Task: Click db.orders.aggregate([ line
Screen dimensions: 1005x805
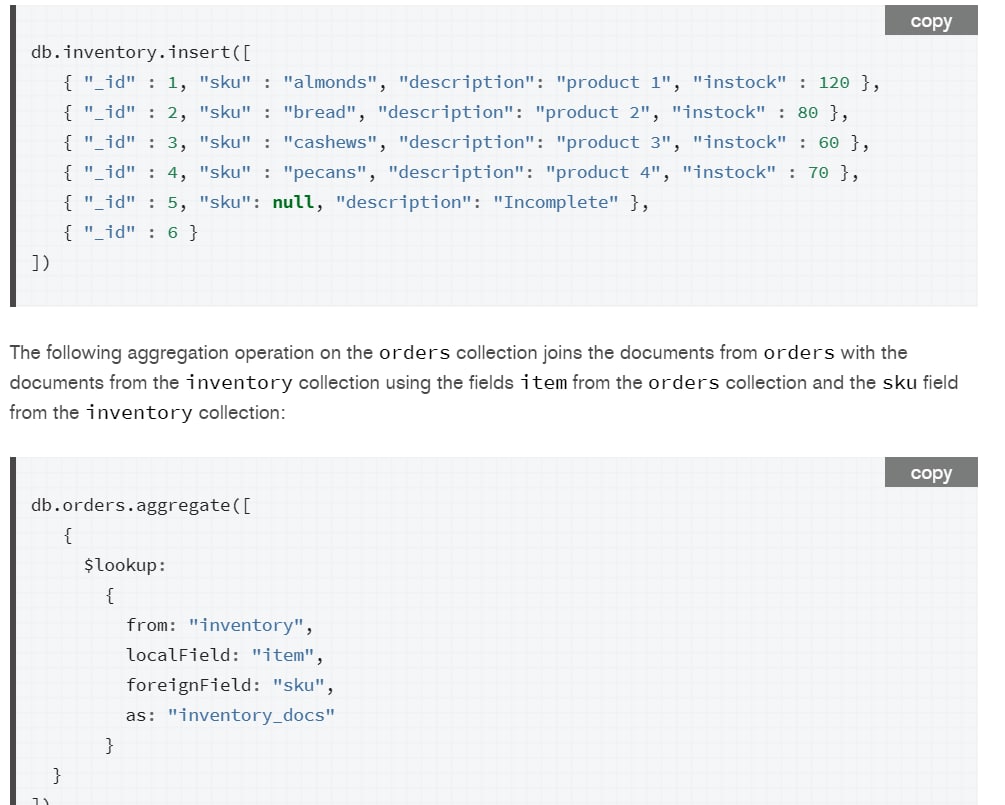Action: (141, 506)
